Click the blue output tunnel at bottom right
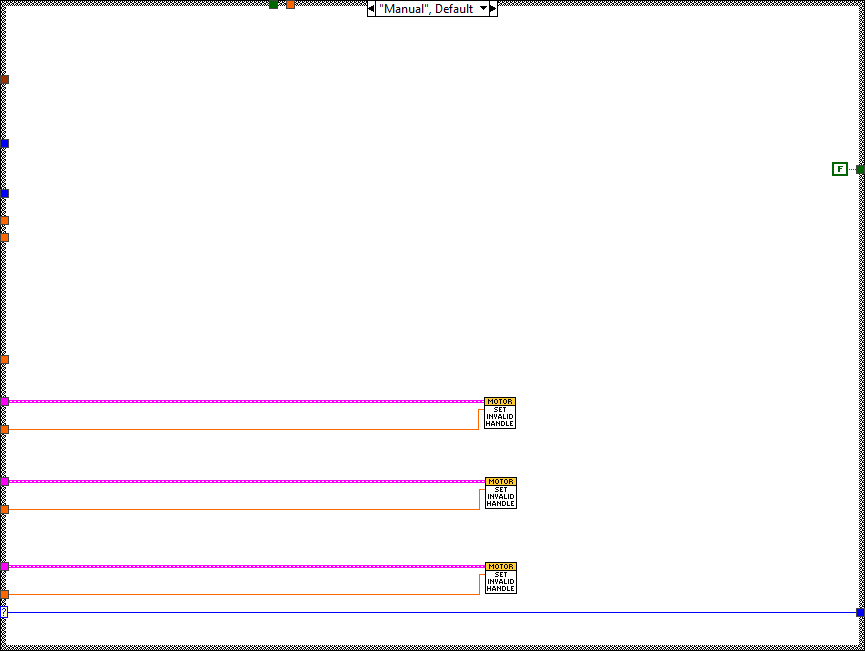 860,612
